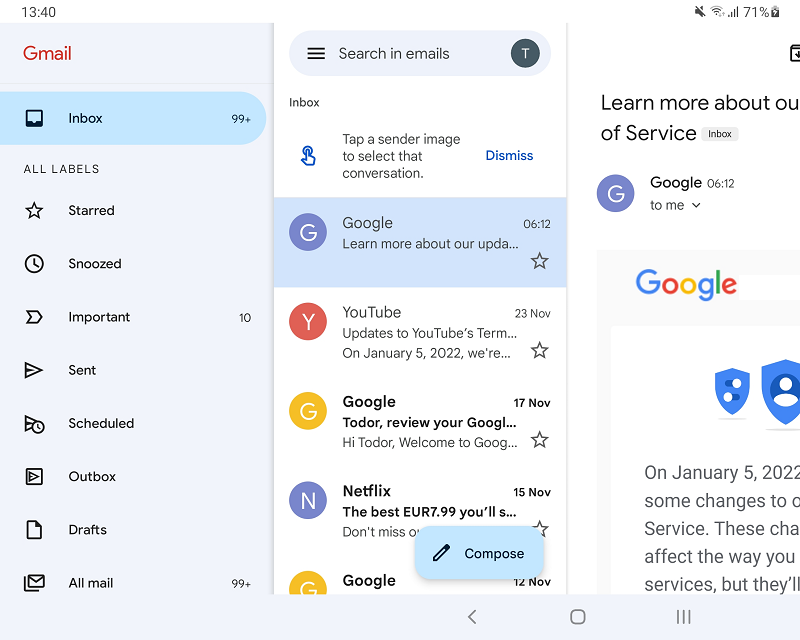800x640 pixels.
Task: Open the hamburger menu in search bar
Action: (x=316, y=54)
